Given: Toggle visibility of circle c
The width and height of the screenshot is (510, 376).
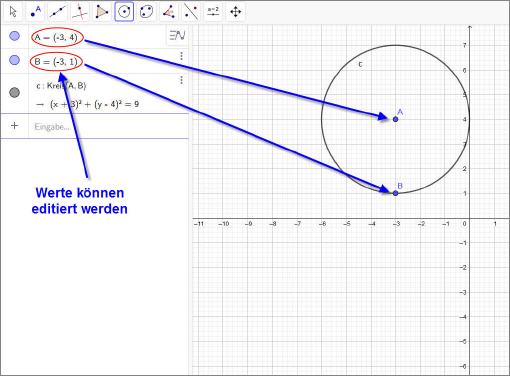Looking at the screenshot, I should point(14,92).
